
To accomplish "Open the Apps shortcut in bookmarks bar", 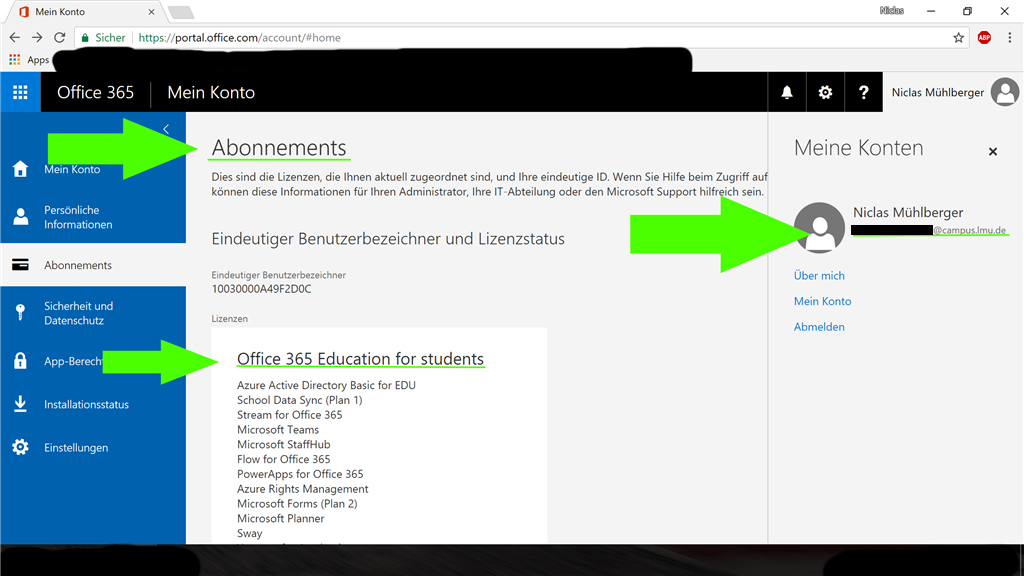I will pyautogui.click(x=29, y=59).
